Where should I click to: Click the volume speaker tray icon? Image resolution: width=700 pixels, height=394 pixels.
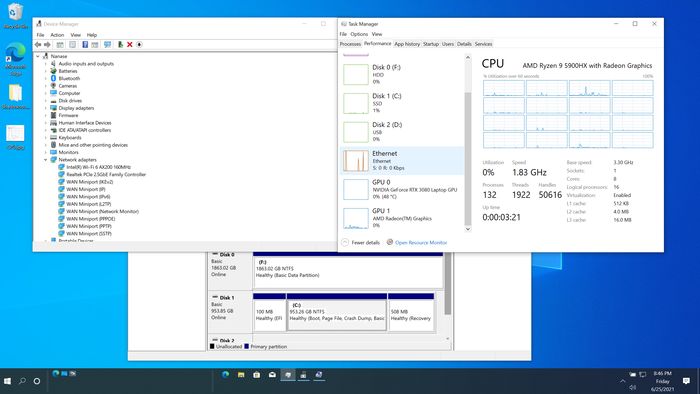(633, 387)
